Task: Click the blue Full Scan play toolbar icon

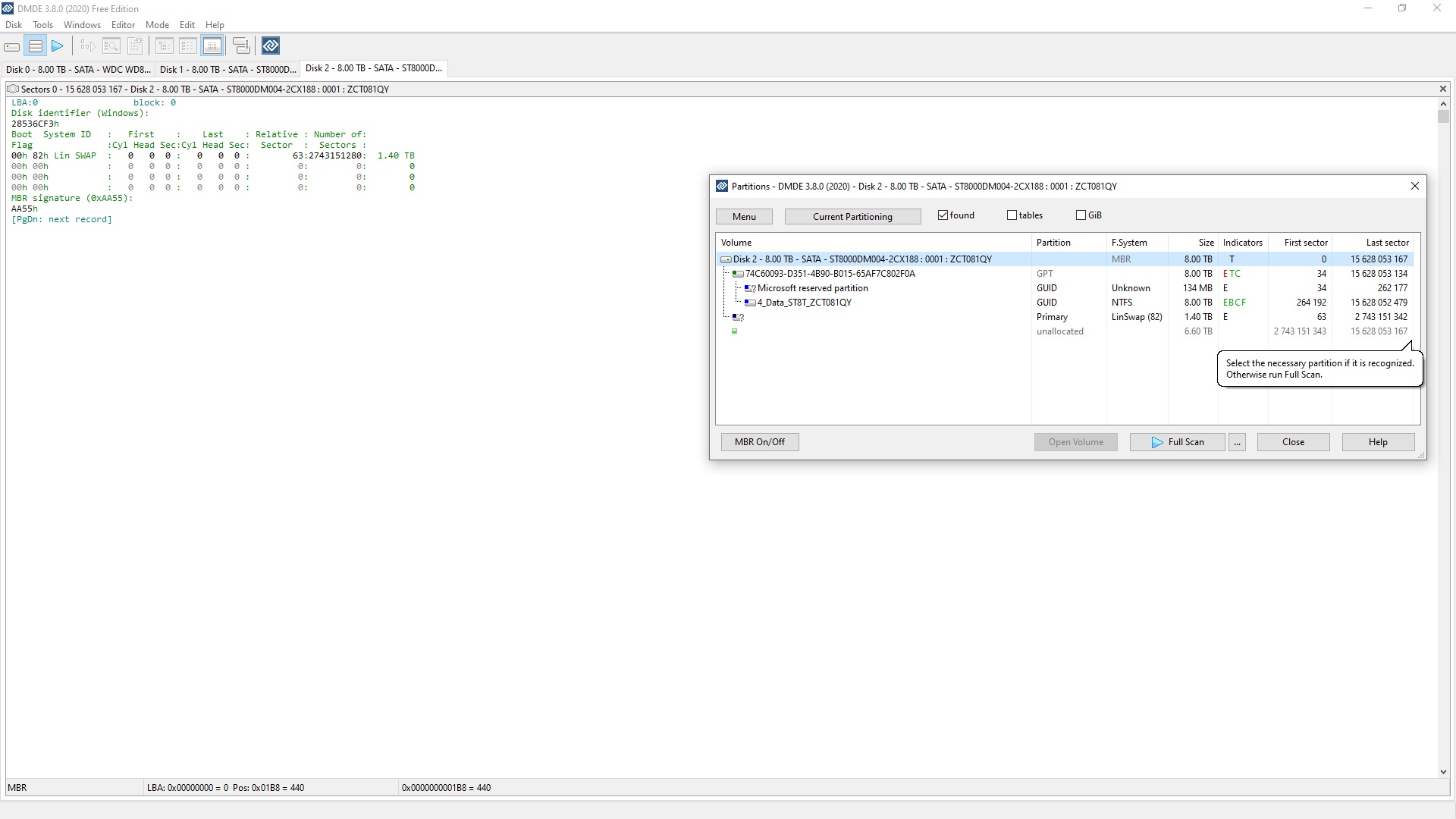Action: pos(58,46)
